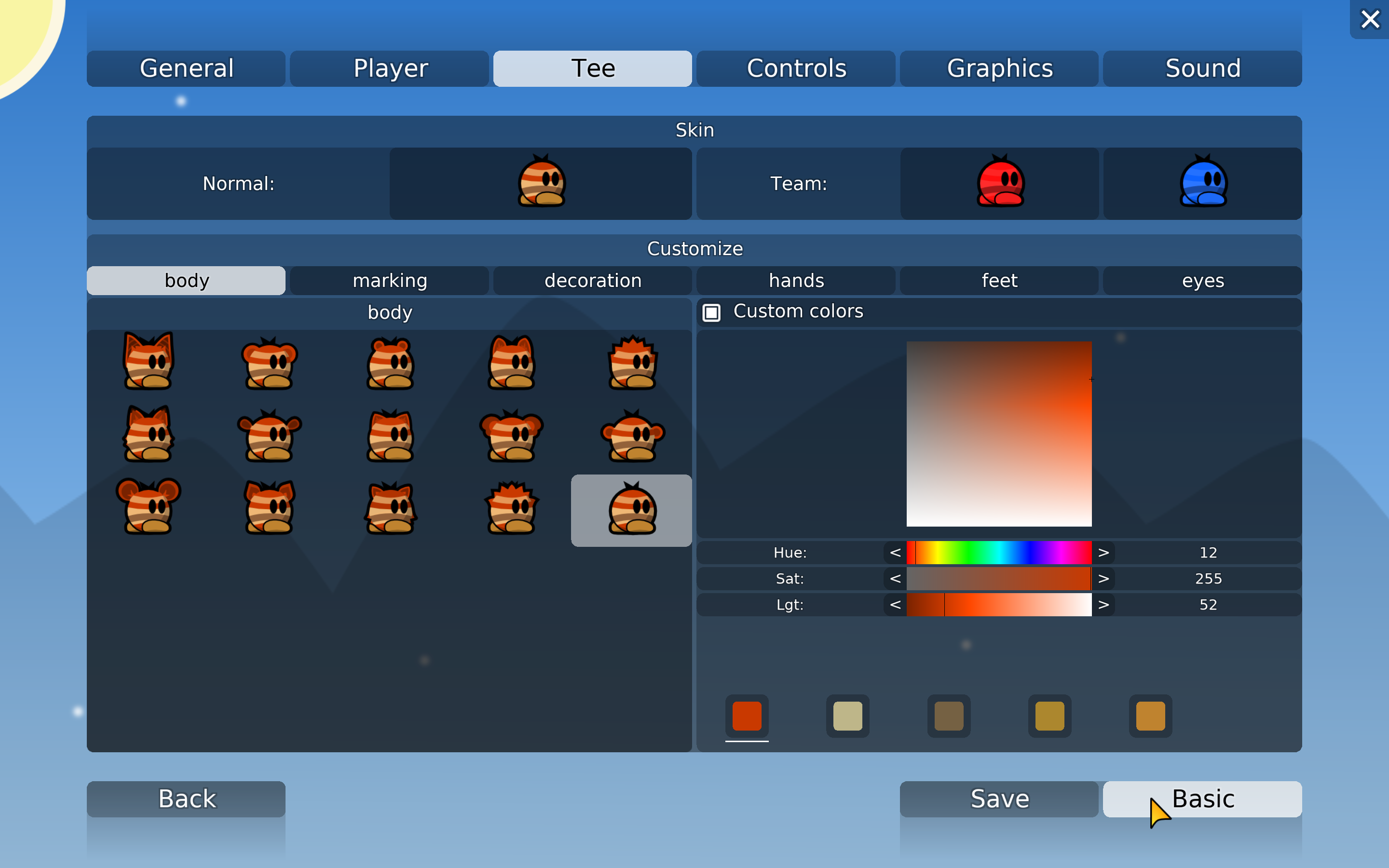This screenshot has height=868, width=1389.
Task: Increase Hue with the right arrow
Action: pyautogui.click(x=1103, y=553)
